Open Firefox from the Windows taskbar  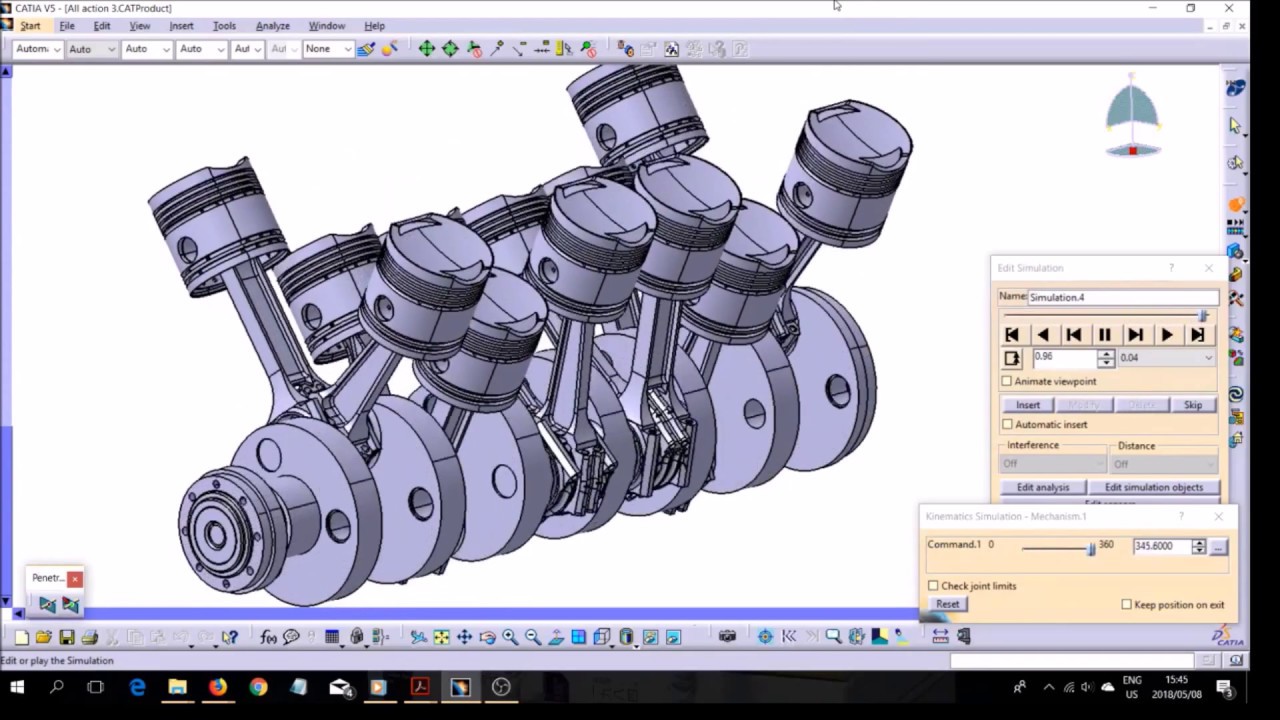tap(217, 687)
